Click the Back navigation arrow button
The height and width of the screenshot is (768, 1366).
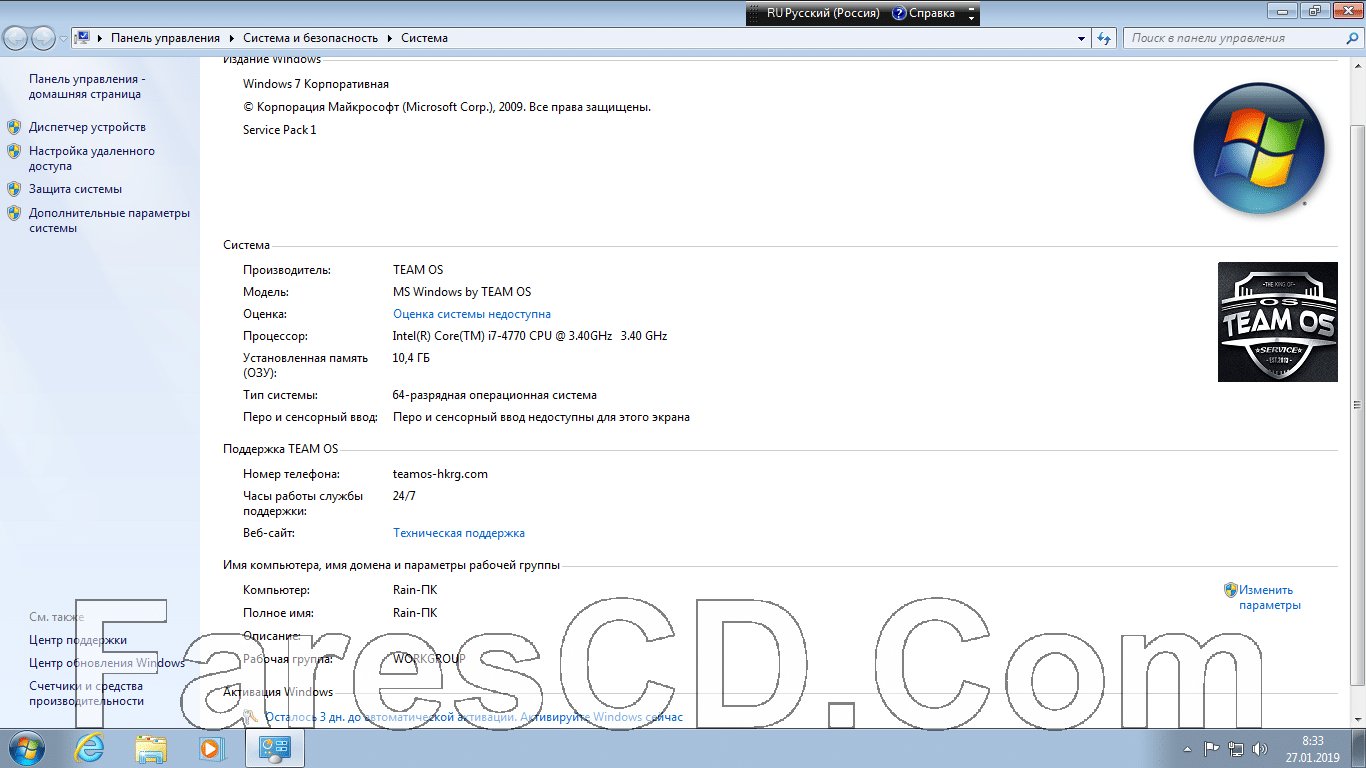[x=16, y=38]
